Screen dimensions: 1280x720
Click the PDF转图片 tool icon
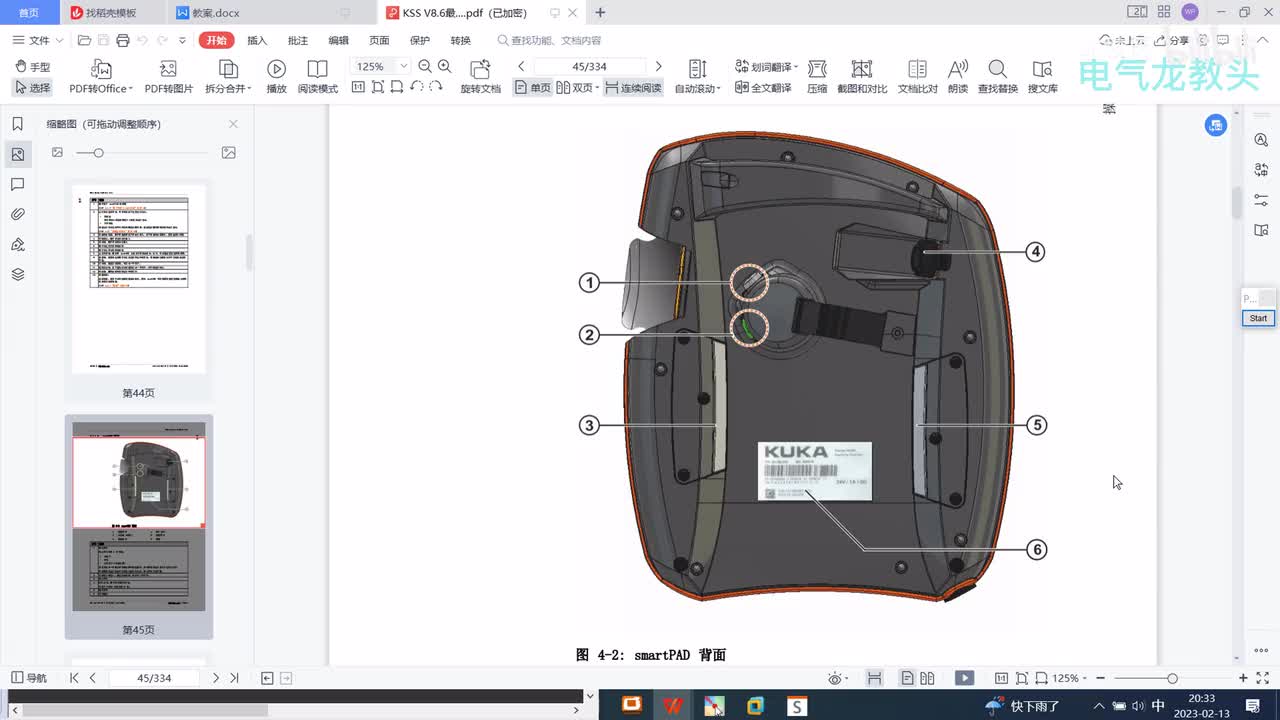point(168,69)
